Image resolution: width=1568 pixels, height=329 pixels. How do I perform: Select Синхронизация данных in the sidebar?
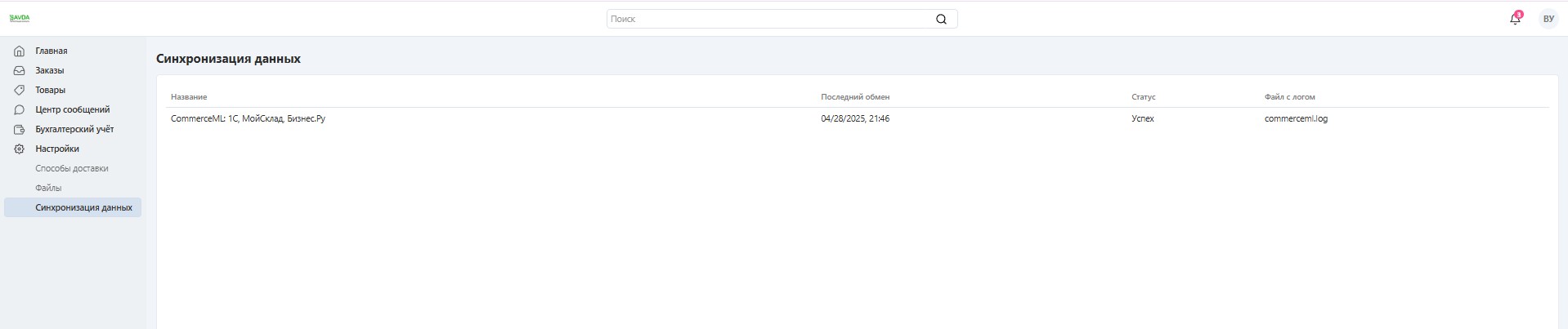click(83, 207)
